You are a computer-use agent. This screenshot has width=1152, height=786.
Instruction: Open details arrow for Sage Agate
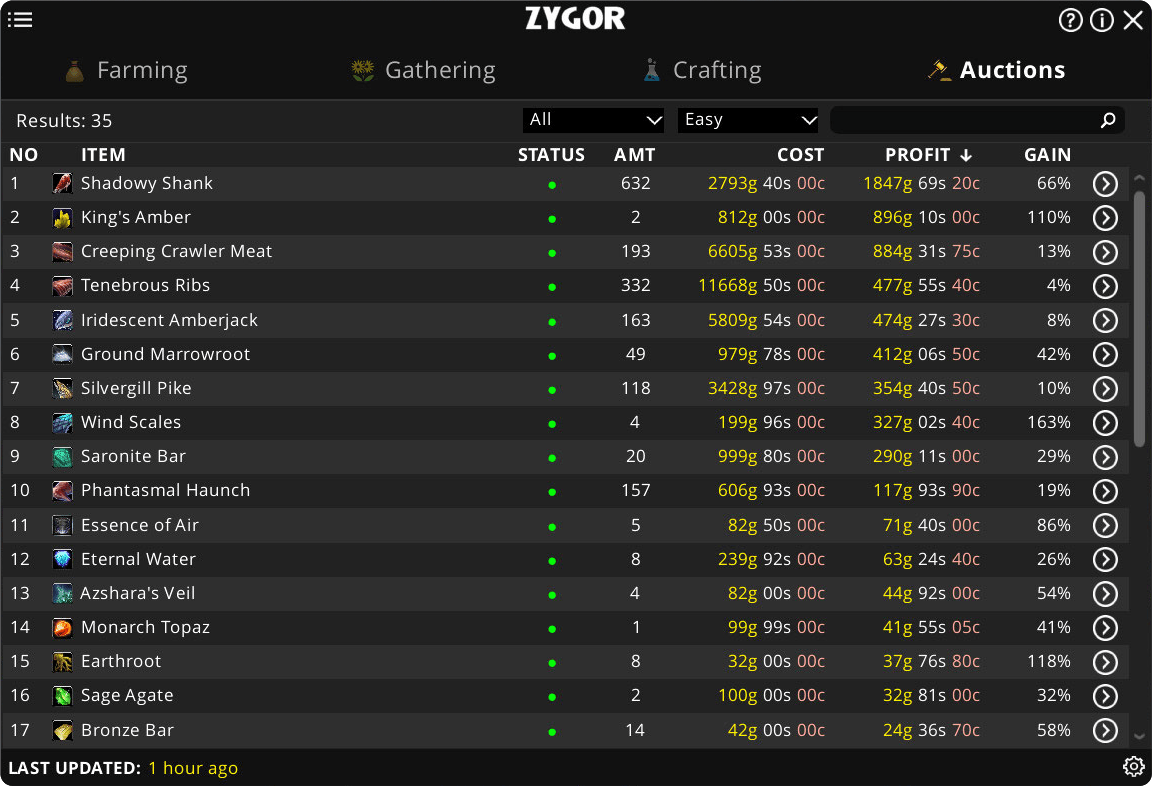coord(1105,696)
